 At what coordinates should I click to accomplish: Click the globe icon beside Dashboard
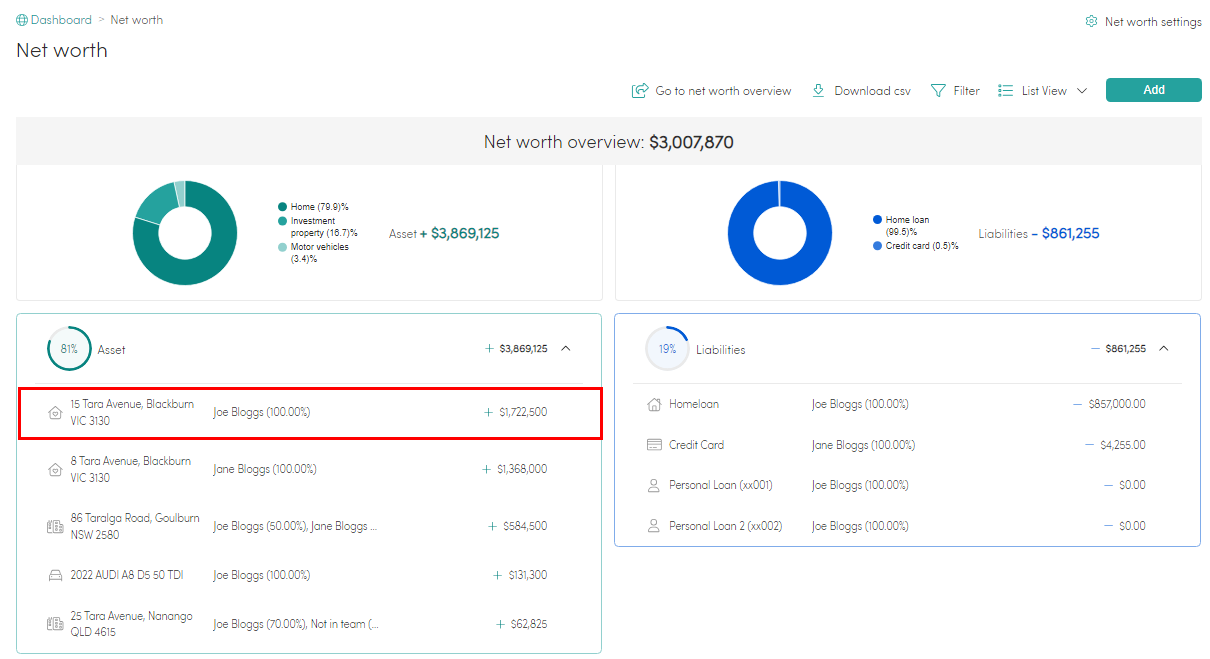click(22, 20)
